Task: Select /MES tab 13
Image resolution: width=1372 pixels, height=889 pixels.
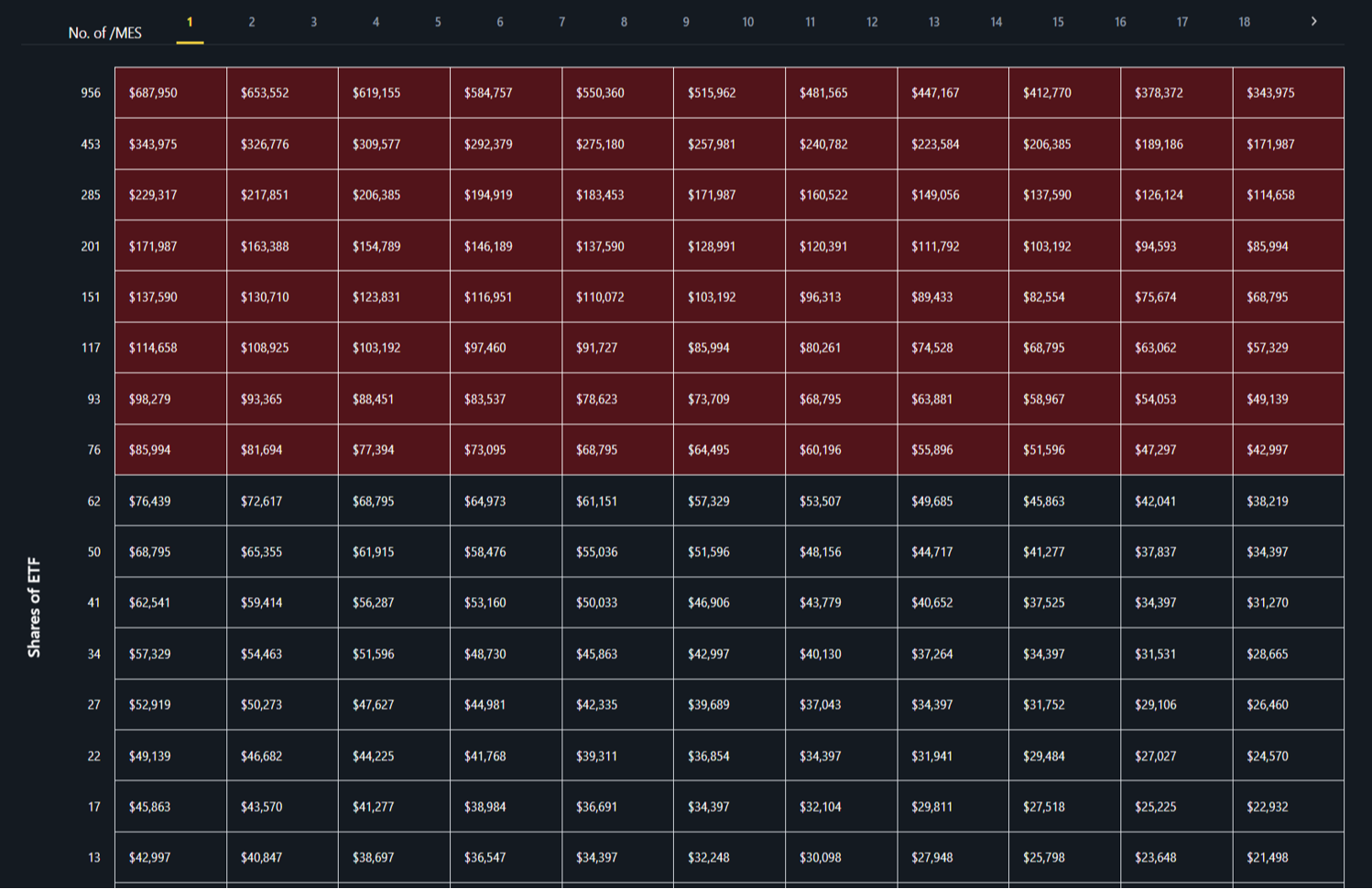Action: coord(934,22)
